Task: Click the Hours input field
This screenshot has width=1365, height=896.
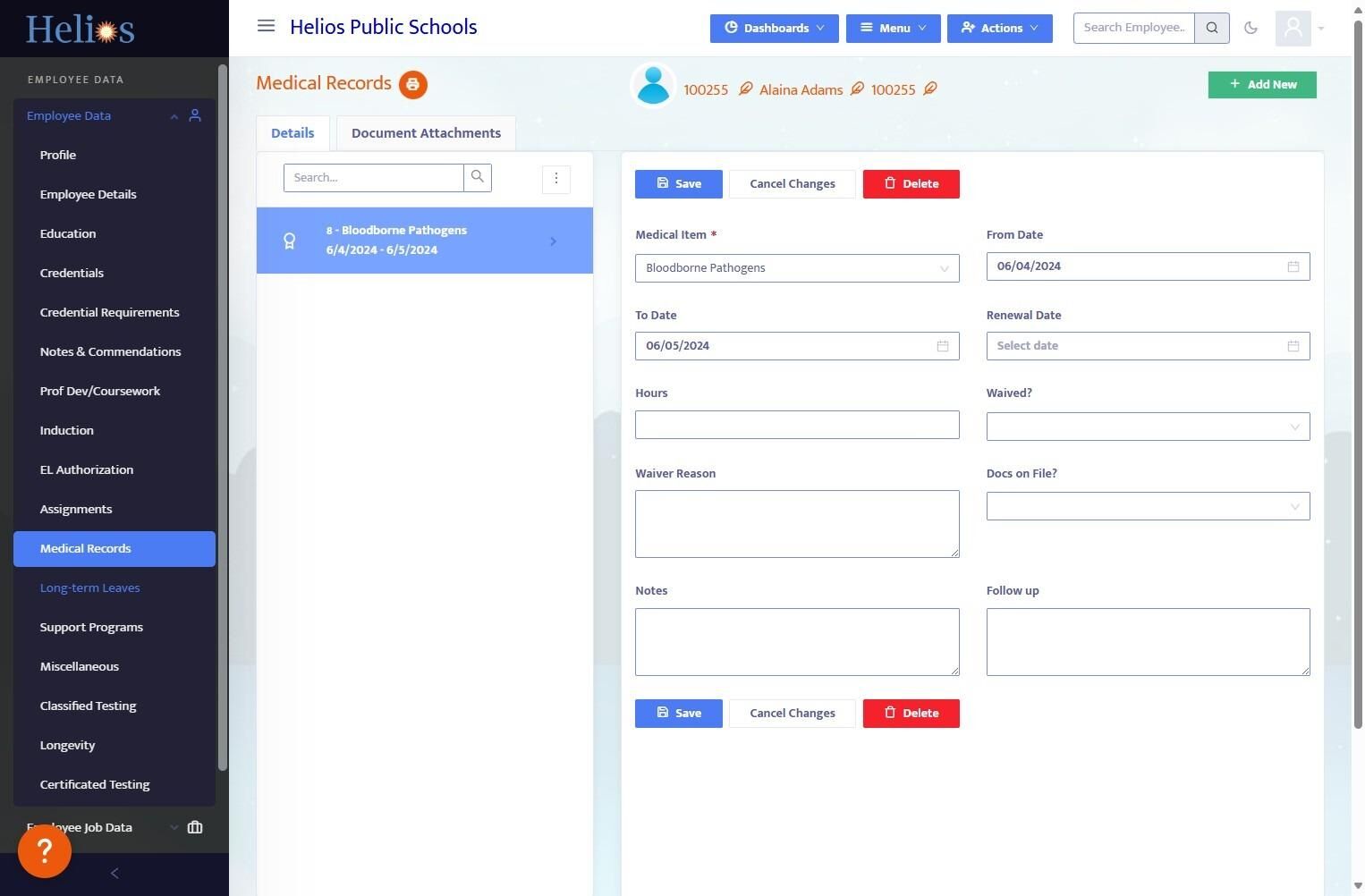Action: pyautogui.click(x=797, y=425)
